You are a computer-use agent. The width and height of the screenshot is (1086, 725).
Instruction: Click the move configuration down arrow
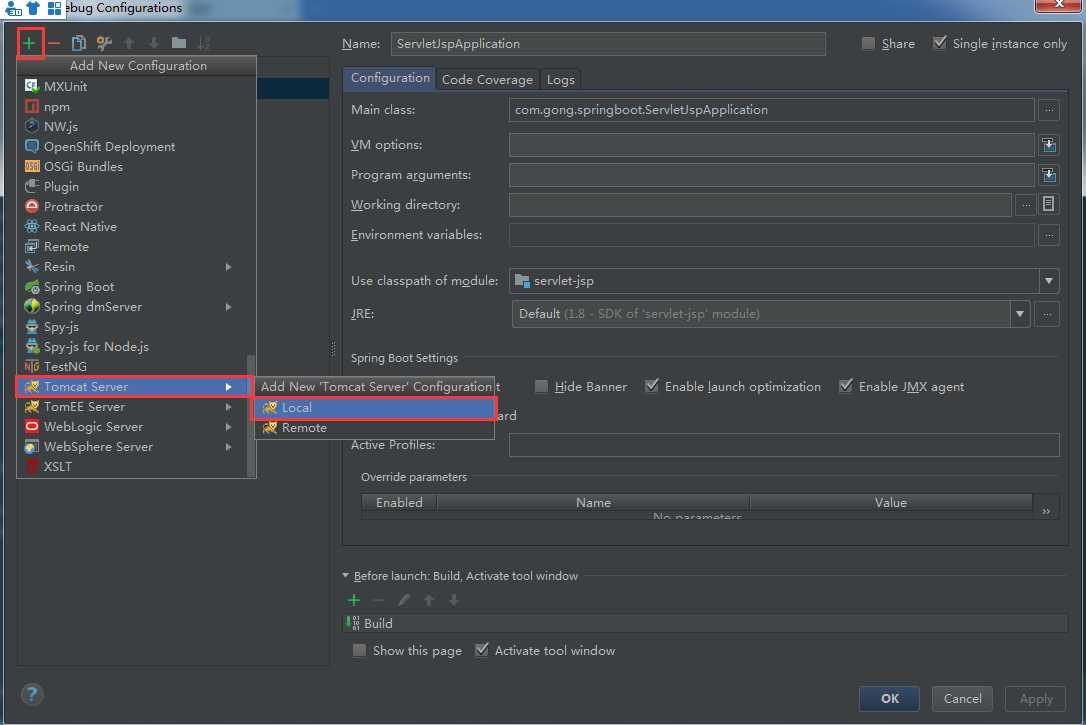click(154, 43)
